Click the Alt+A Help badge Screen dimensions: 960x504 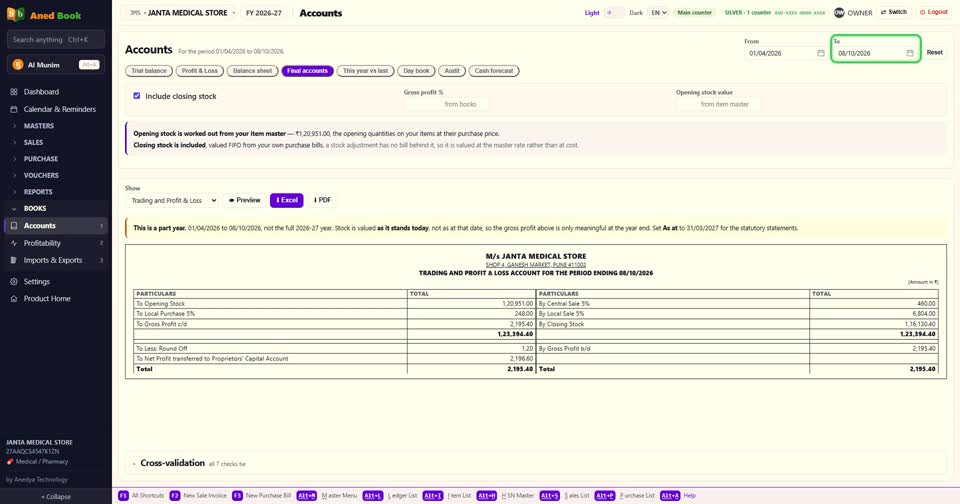(670, 495)
